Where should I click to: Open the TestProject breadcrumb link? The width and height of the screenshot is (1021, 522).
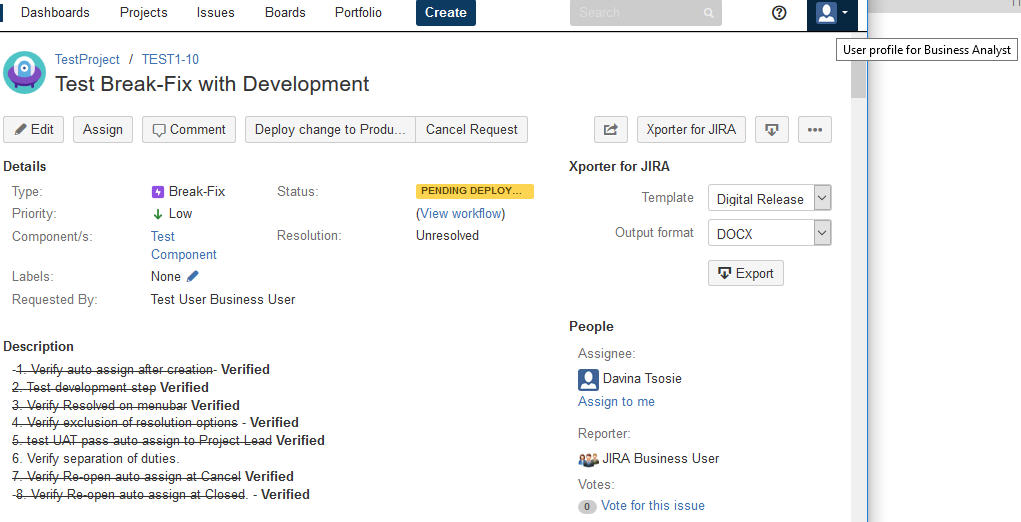click(87, 59)
